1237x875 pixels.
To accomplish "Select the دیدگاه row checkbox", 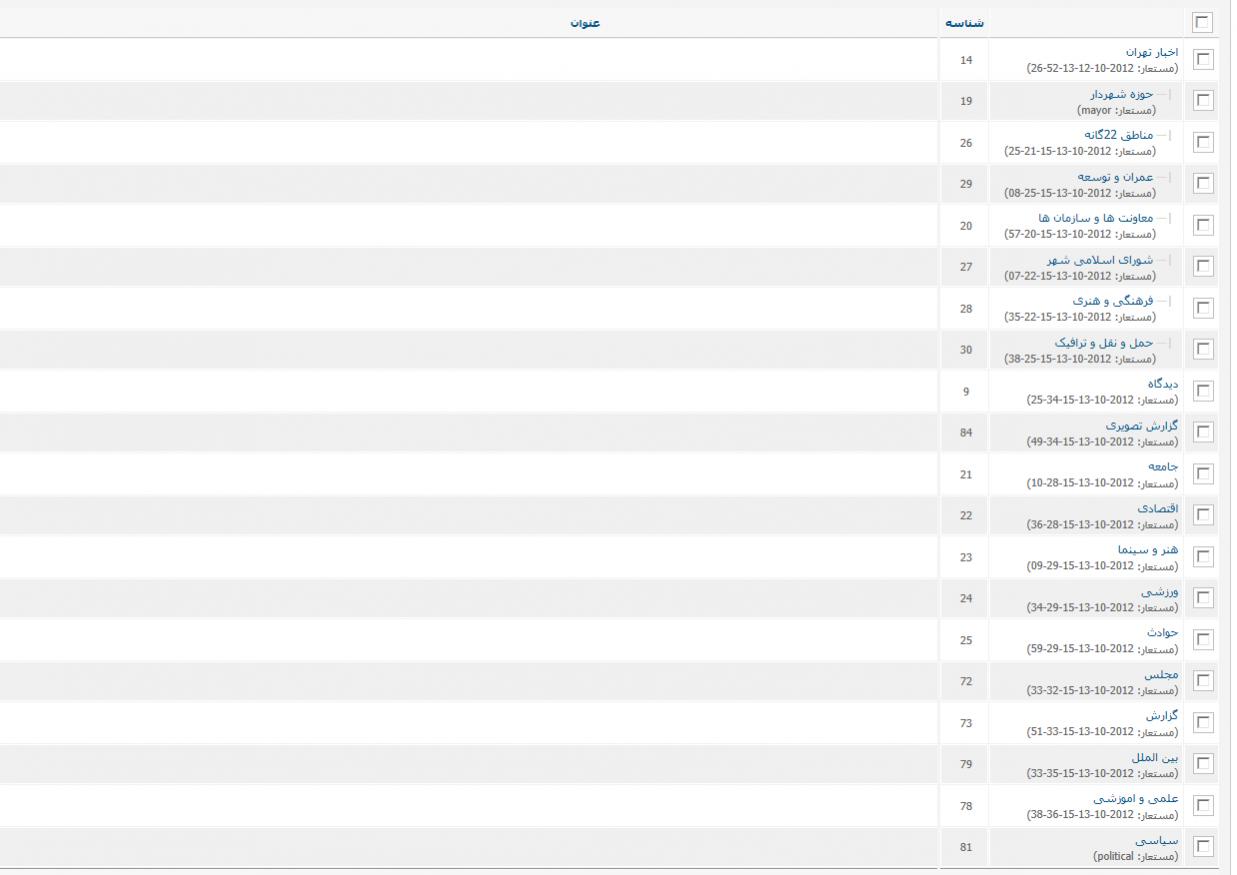I will [x=1204, y=391].
